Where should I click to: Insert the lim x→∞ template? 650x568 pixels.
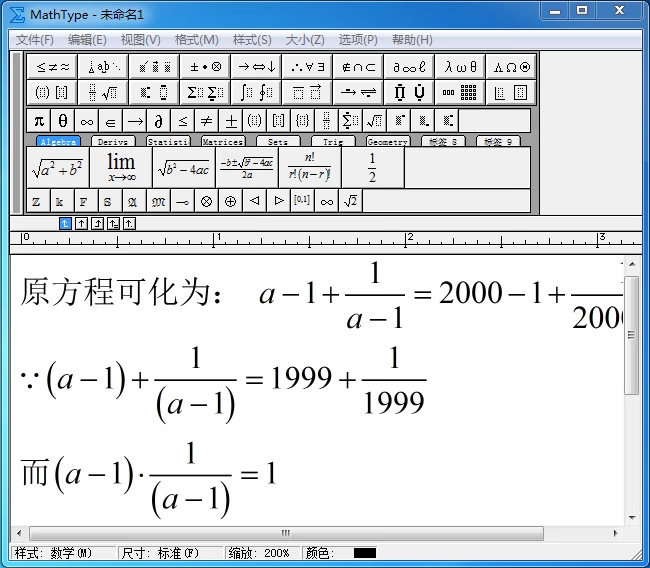click(x=121, y=168)
